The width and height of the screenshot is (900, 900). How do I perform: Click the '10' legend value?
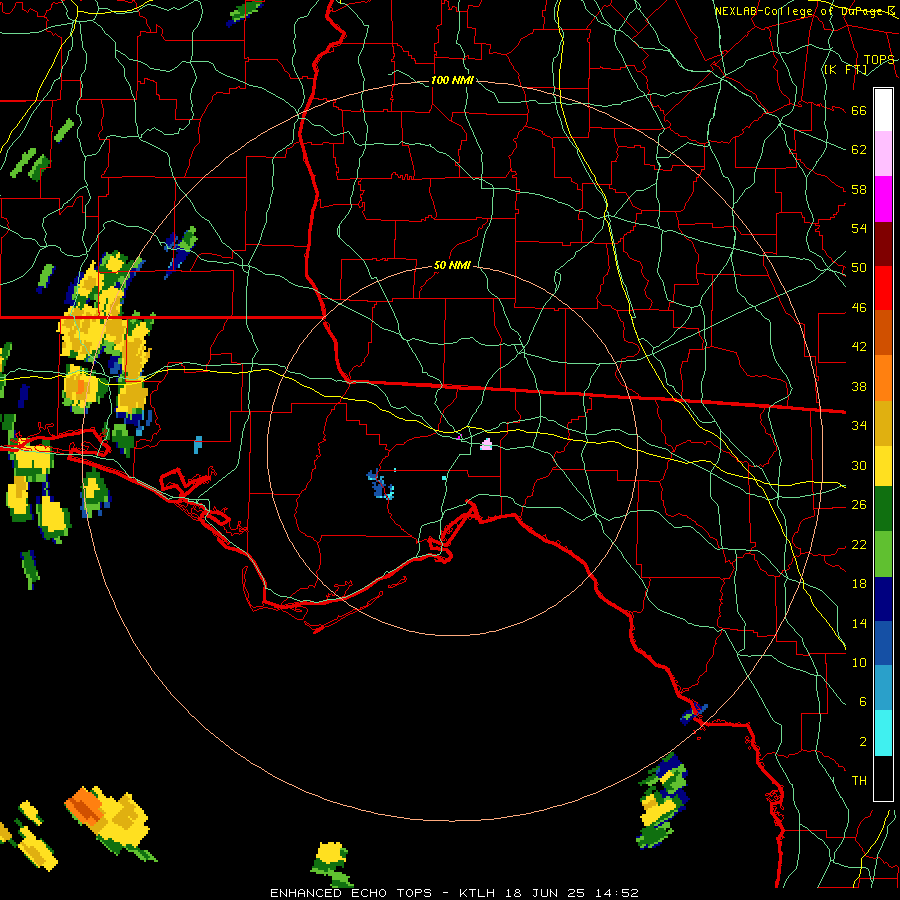(x=859, y=662)
